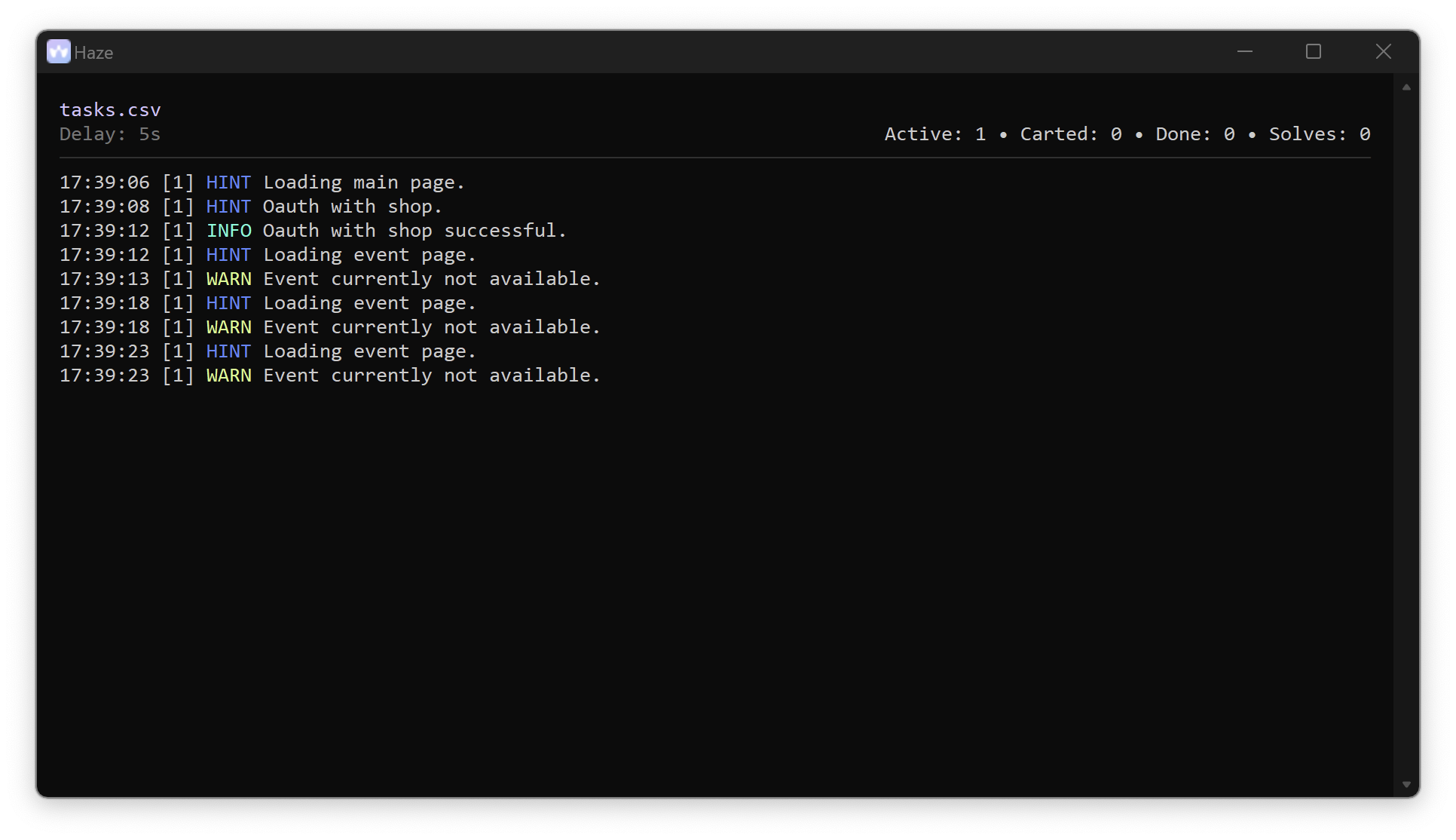Select the 17:39:23 WARN Event not available line
Image resolution: width=1456 pixels, height=840 pixels.
pos(330,376)
